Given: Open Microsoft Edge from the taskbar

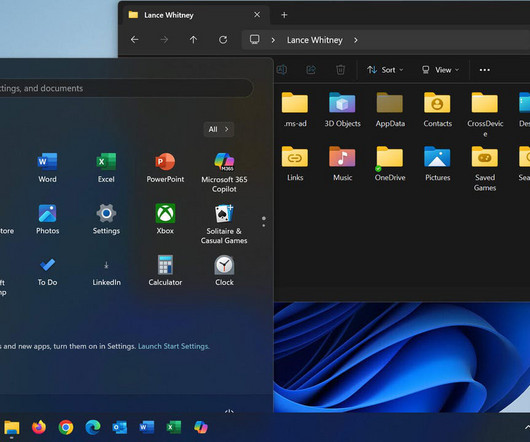Looking at the screenshot, I should click(93, 427).
